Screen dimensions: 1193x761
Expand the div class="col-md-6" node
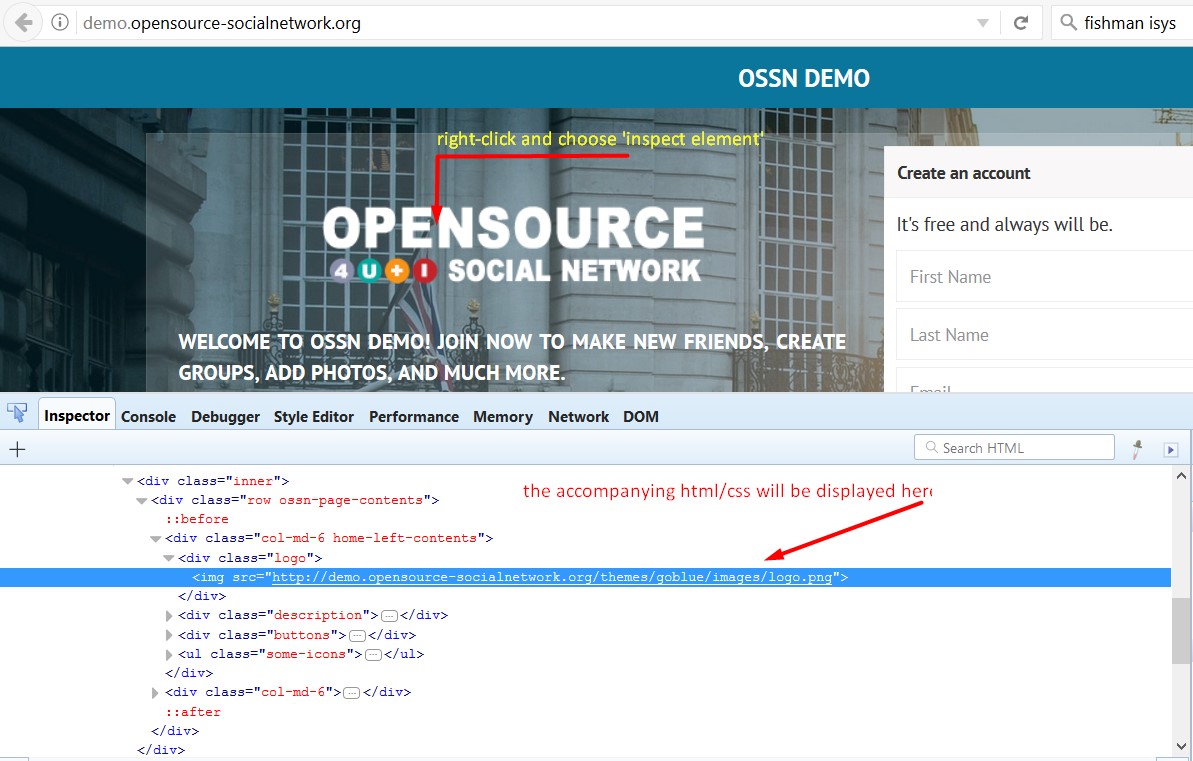155,693
